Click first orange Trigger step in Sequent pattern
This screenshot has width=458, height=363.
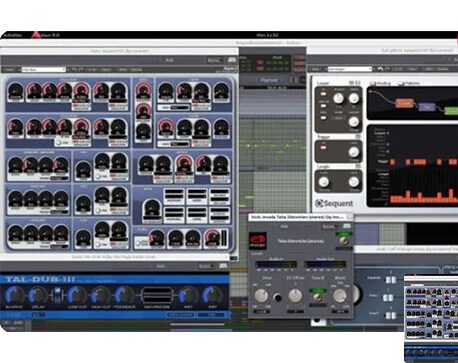click(392, 162)
